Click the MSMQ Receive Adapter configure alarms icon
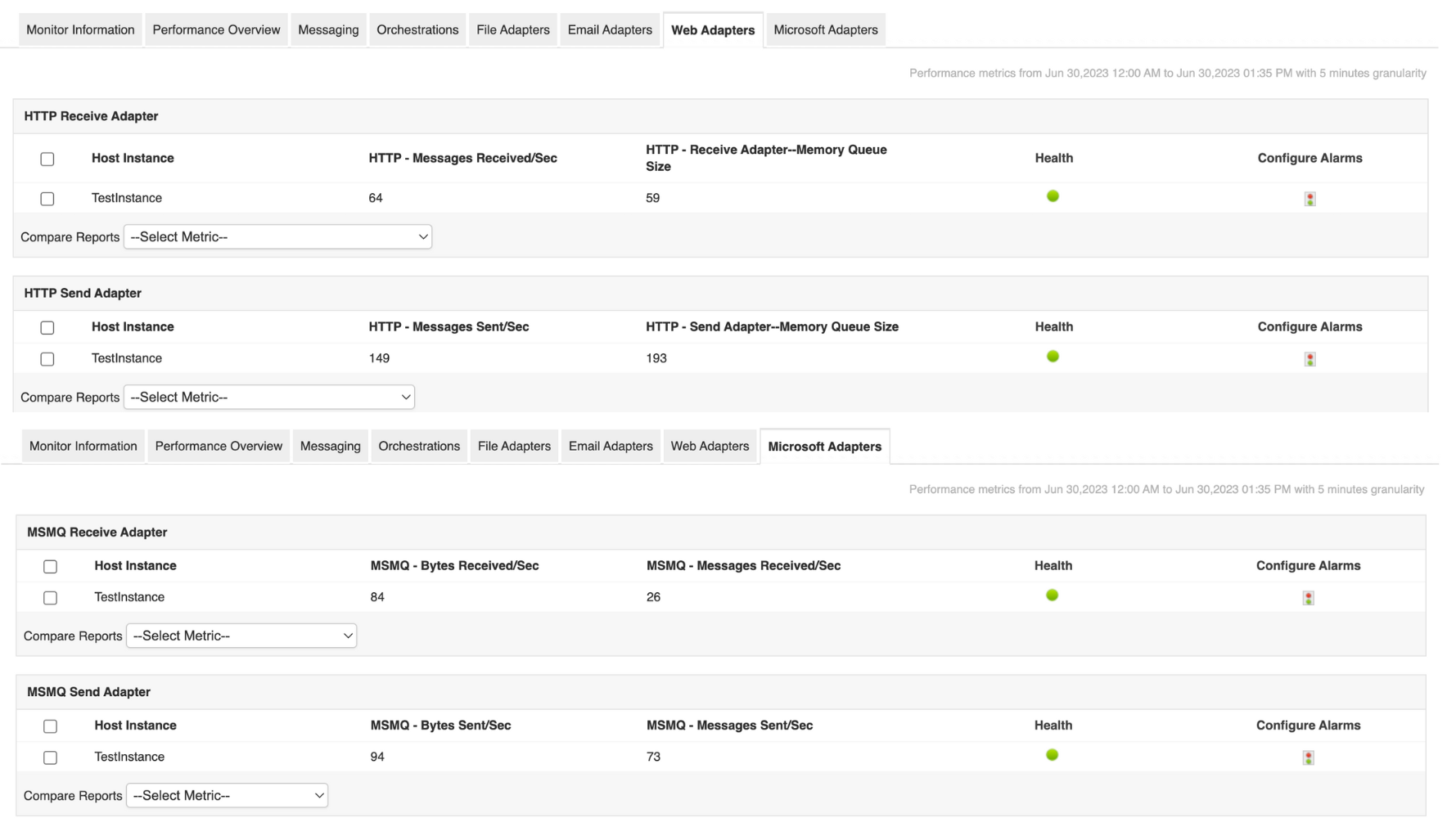The width and height of the screenshot is (1456, 818). point(1308,598)
